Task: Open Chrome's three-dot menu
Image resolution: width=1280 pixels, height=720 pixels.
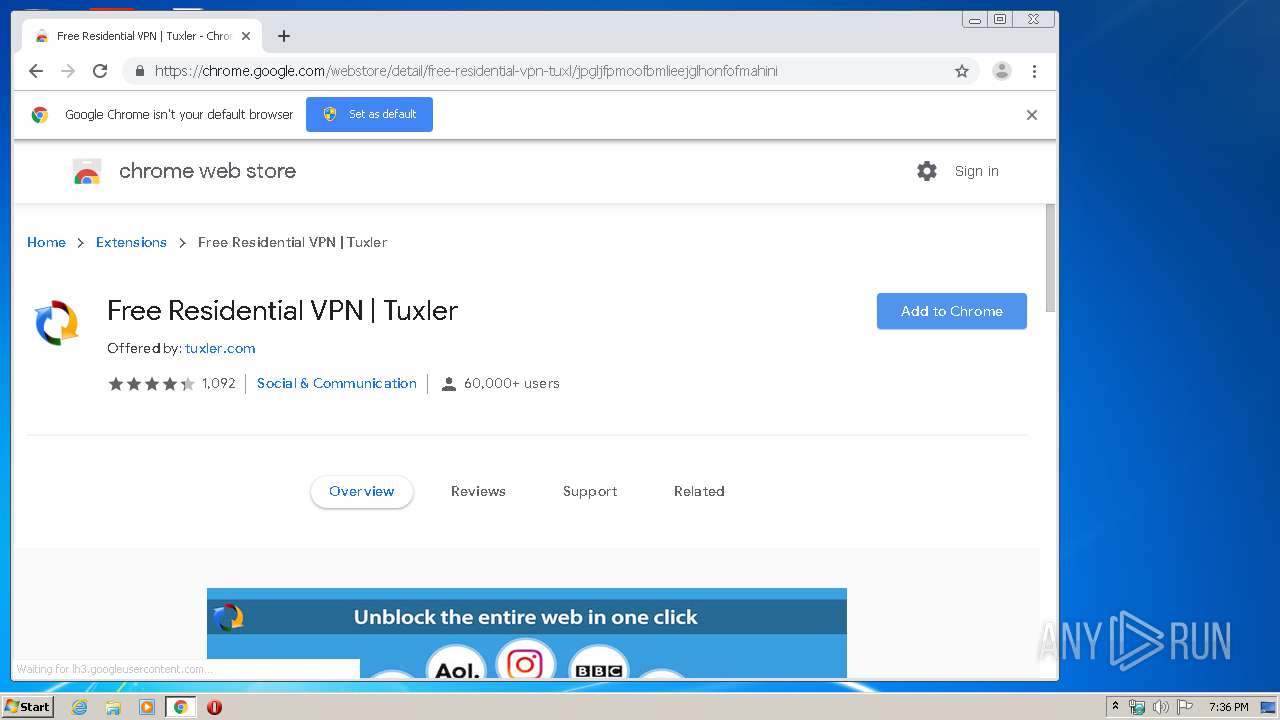Action: [x=1034, y=71]
